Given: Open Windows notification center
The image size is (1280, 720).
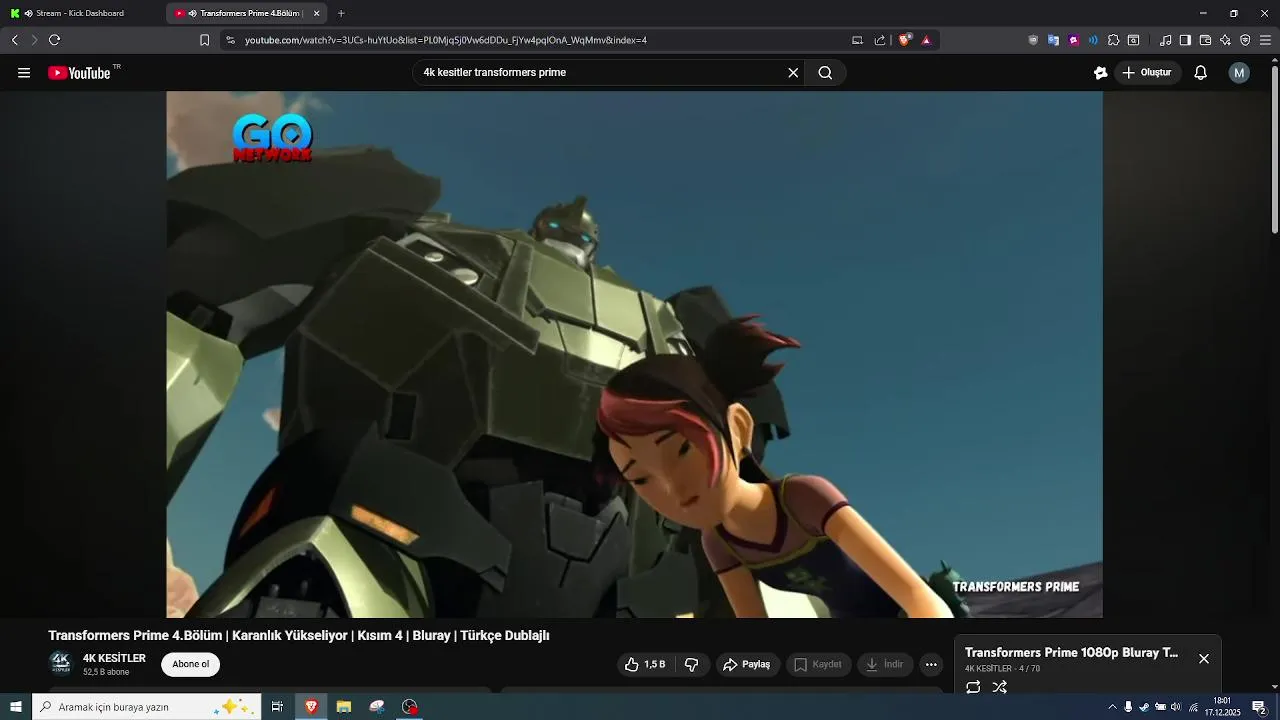Looking at the screenshot, I should point(1259,707).
